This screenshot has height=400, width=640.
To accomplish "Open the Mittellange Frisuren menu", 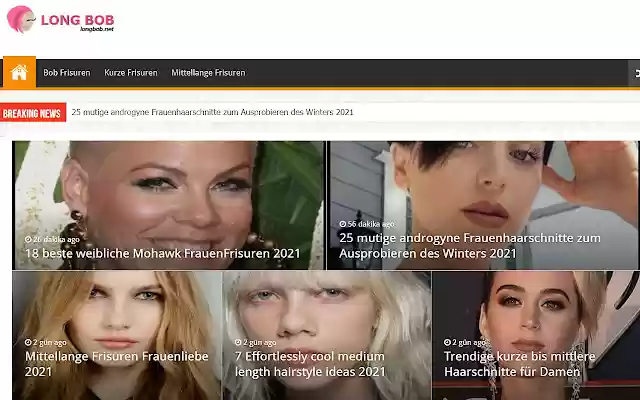I will click(208, 73).
